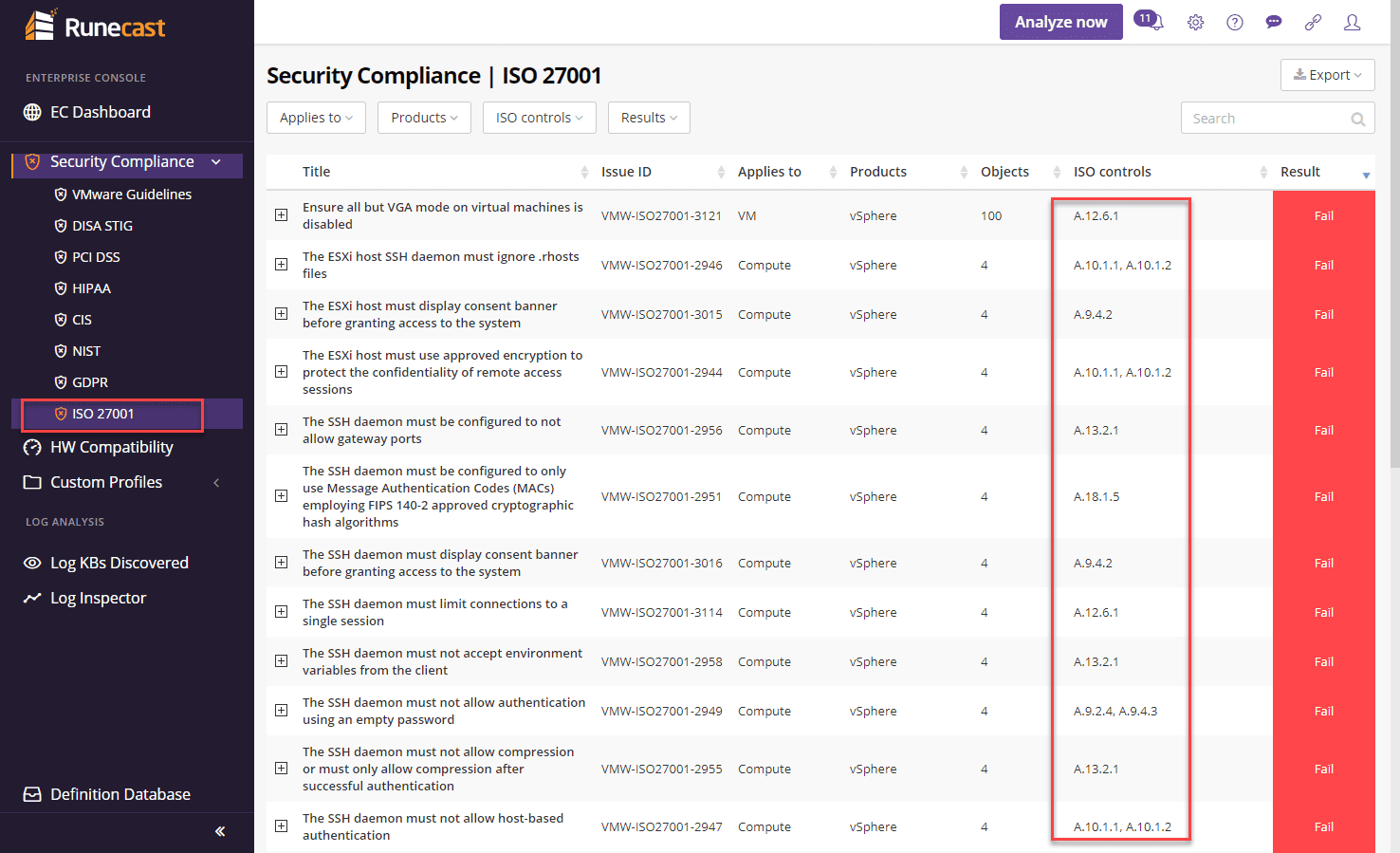Expand row VMW-ISO27001-2956 details
This screenshot has width=1400, height=853.
(x=281, y=430)
